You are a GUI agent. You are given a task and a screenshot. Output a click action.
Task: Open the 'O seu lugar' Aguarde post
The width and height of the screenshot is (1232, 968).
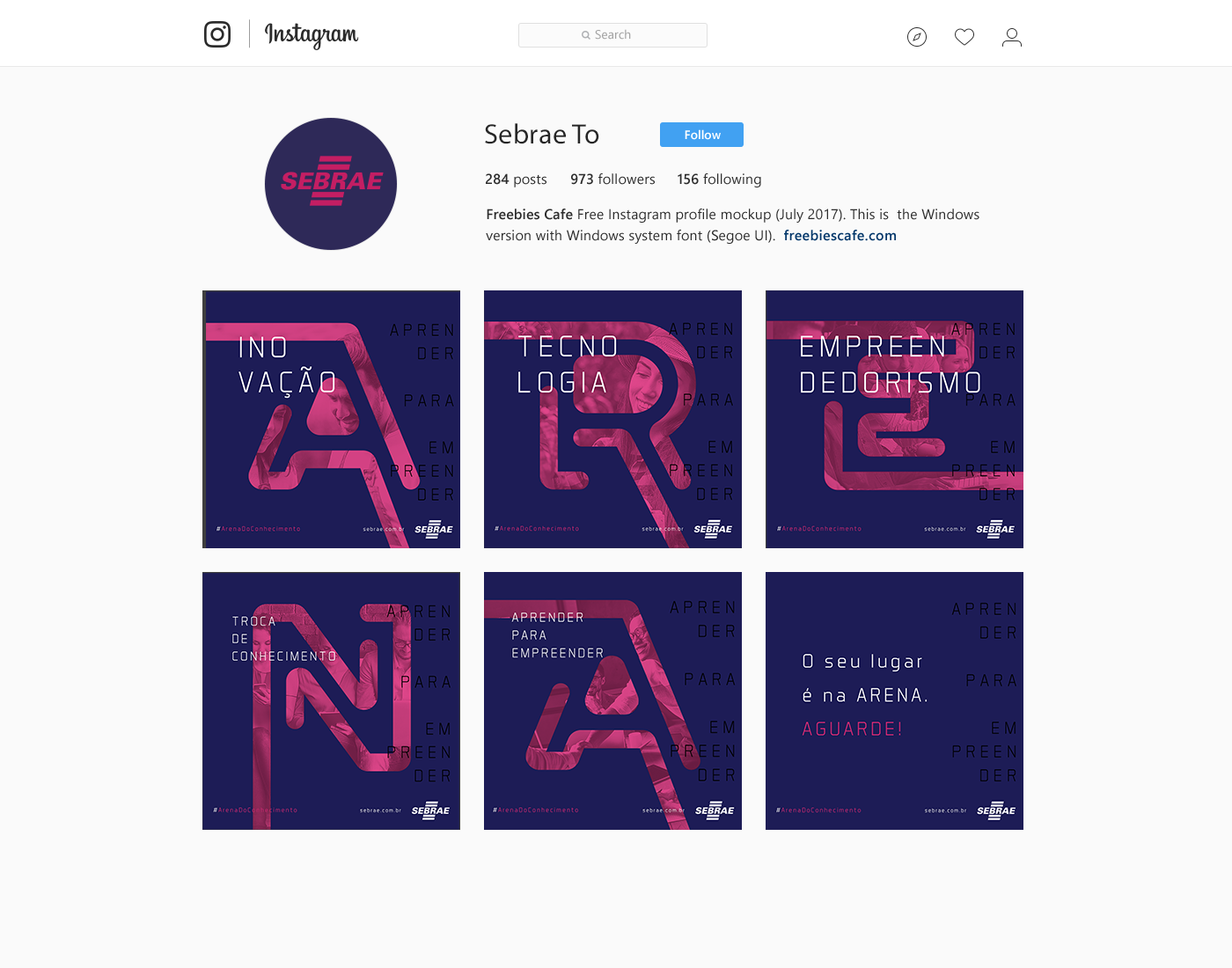pos(894,700)
